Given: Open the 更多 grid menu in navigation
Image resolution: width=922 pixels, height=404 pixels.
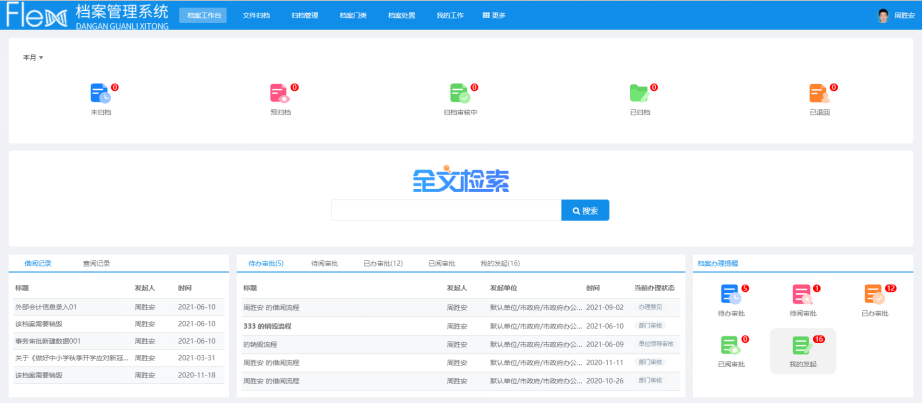Looking at the screenshot, I should [x=494, y=16].
